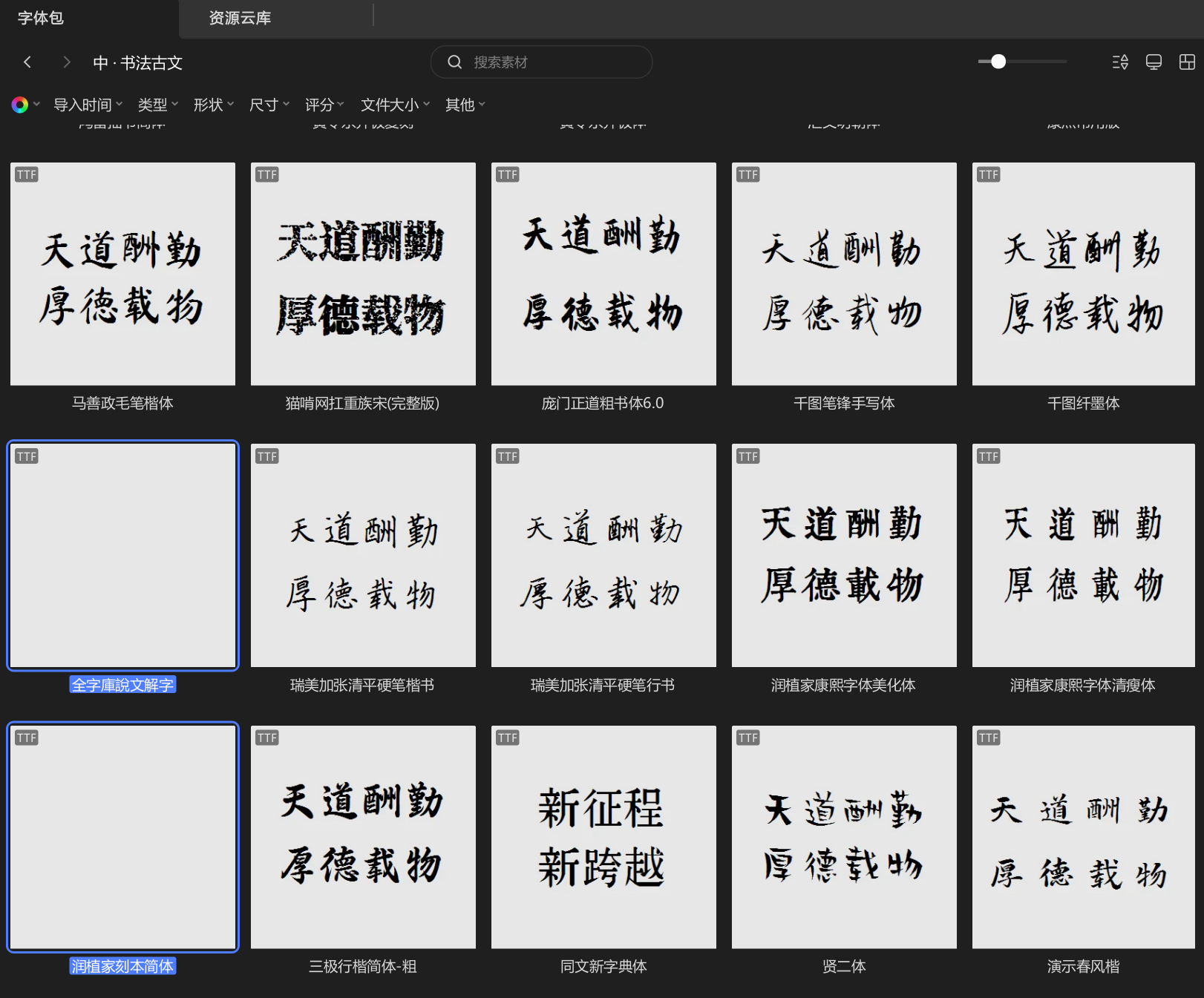Click the 润植家刻本简体 name label
Screen dimensions: 1204x998
point(122,966)
